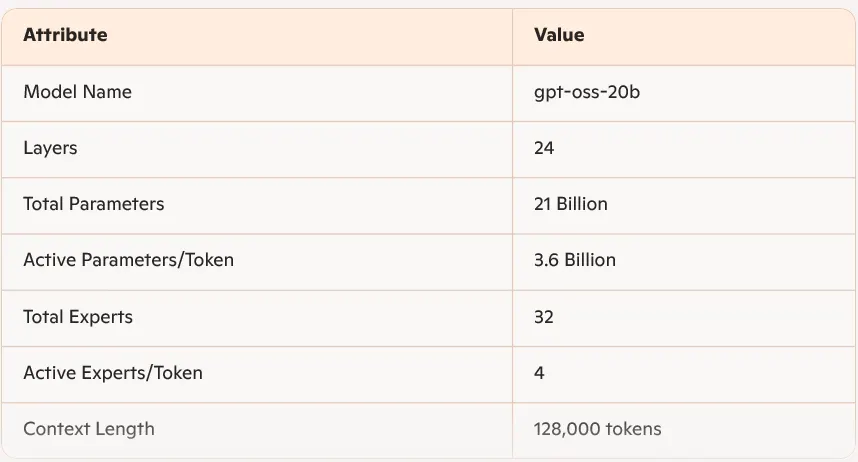Image resolution: width=858 pixels, height=462 pixels.
Task: Click the word tokens in last row
Action: (634, 429)
